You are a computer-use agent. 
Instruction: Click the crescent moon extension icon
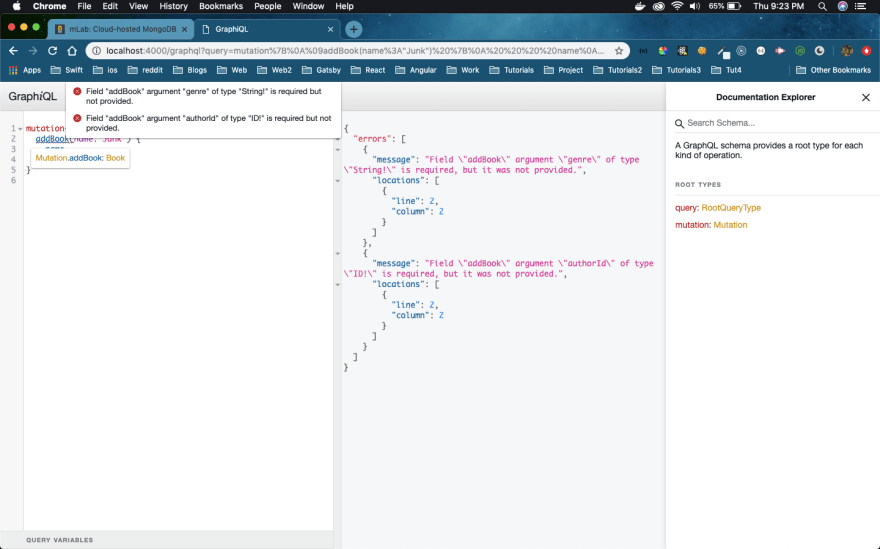820,51
